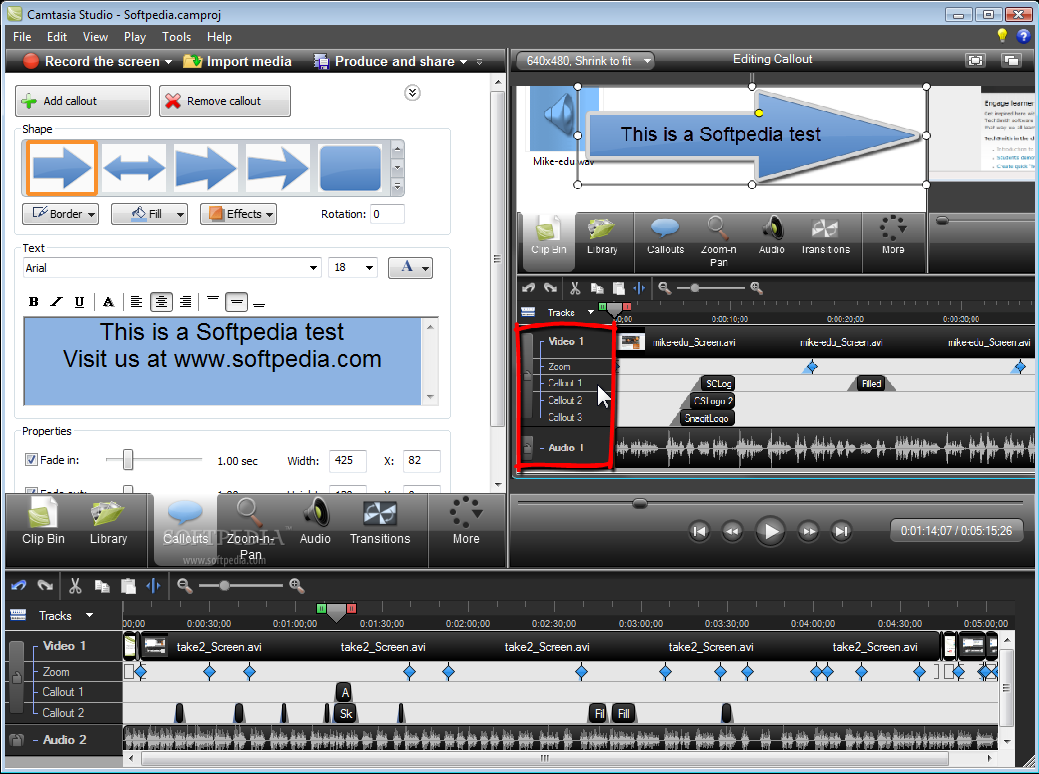
Task: Click the full screen preview icon
Action: (975, 61)
